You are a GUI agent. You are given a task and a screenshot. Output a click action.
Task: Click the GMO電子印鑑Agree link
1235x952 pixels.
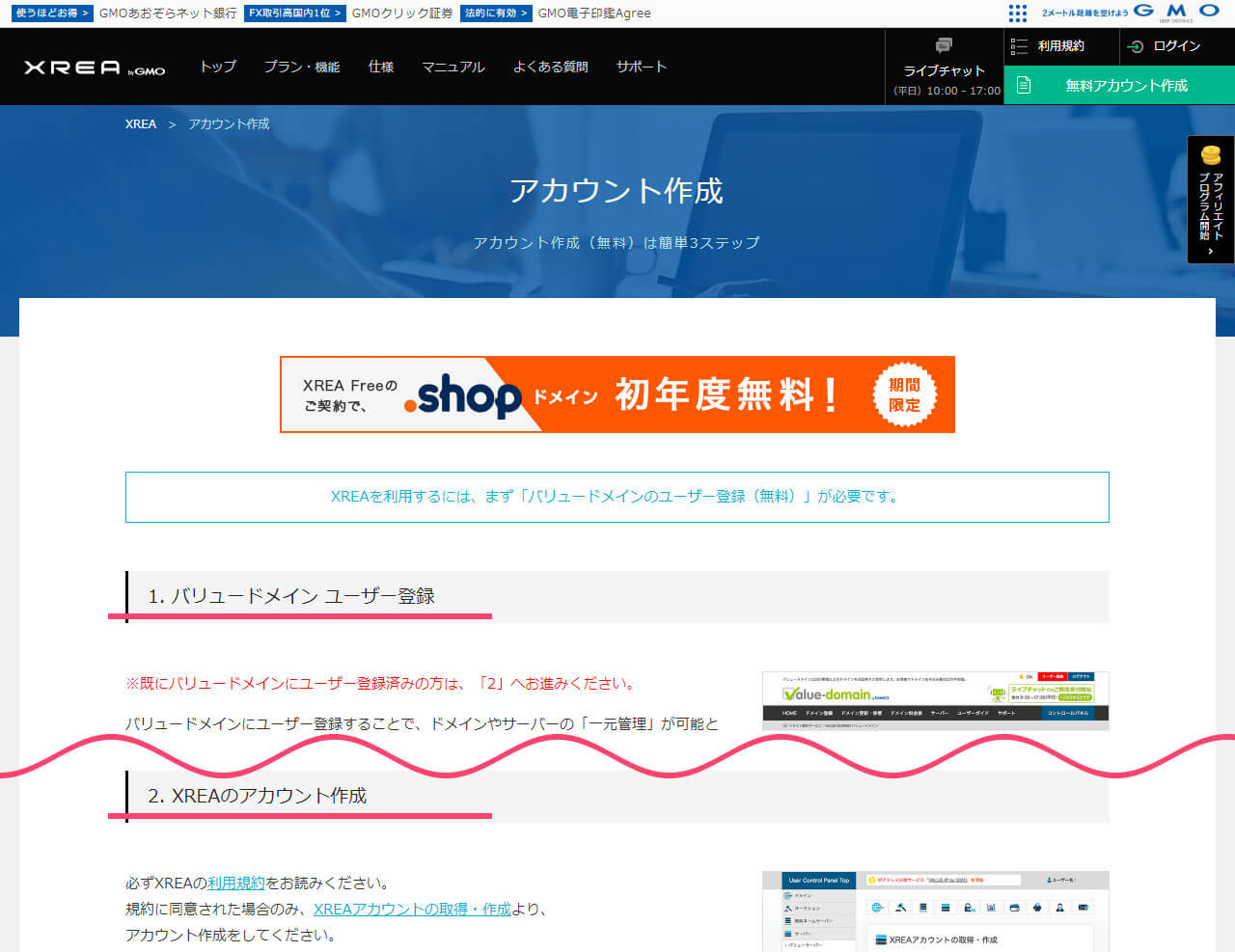coord(594,13)
